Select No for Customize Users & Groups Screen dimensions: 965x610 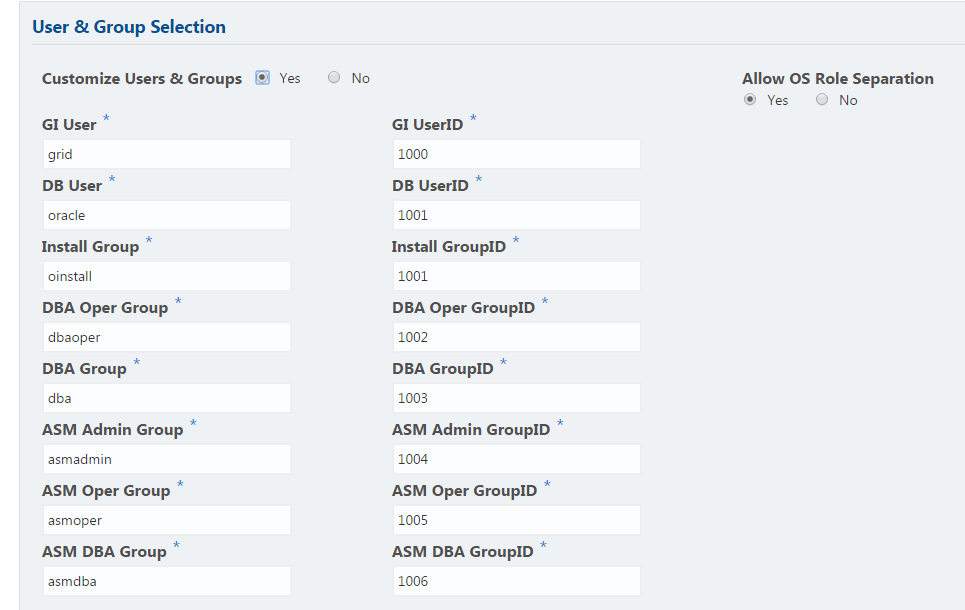[x=334, y=78]
